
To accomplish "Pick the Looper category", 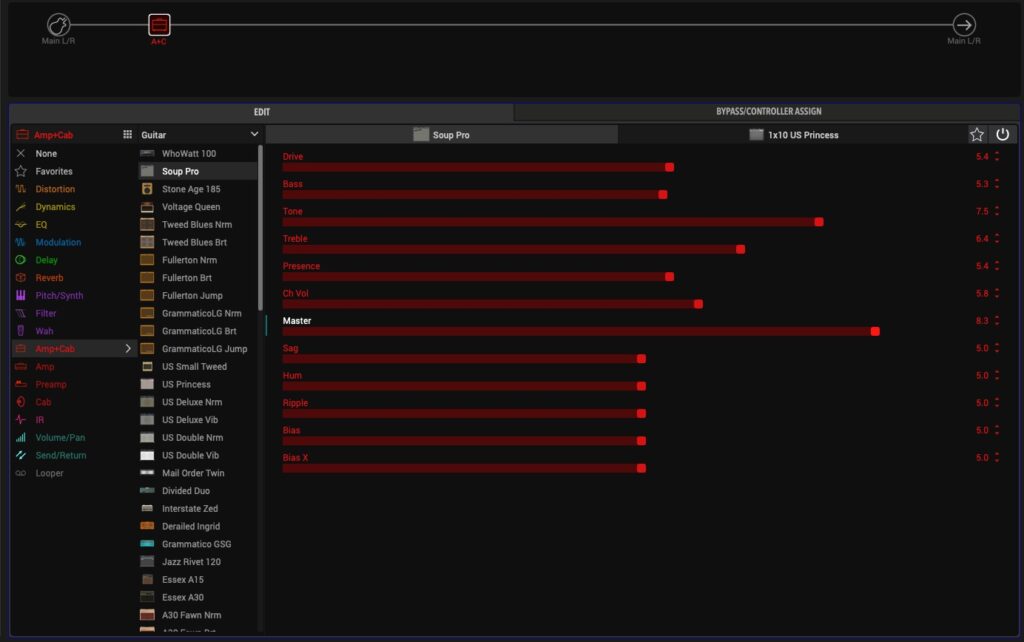I will coord(49,473).
